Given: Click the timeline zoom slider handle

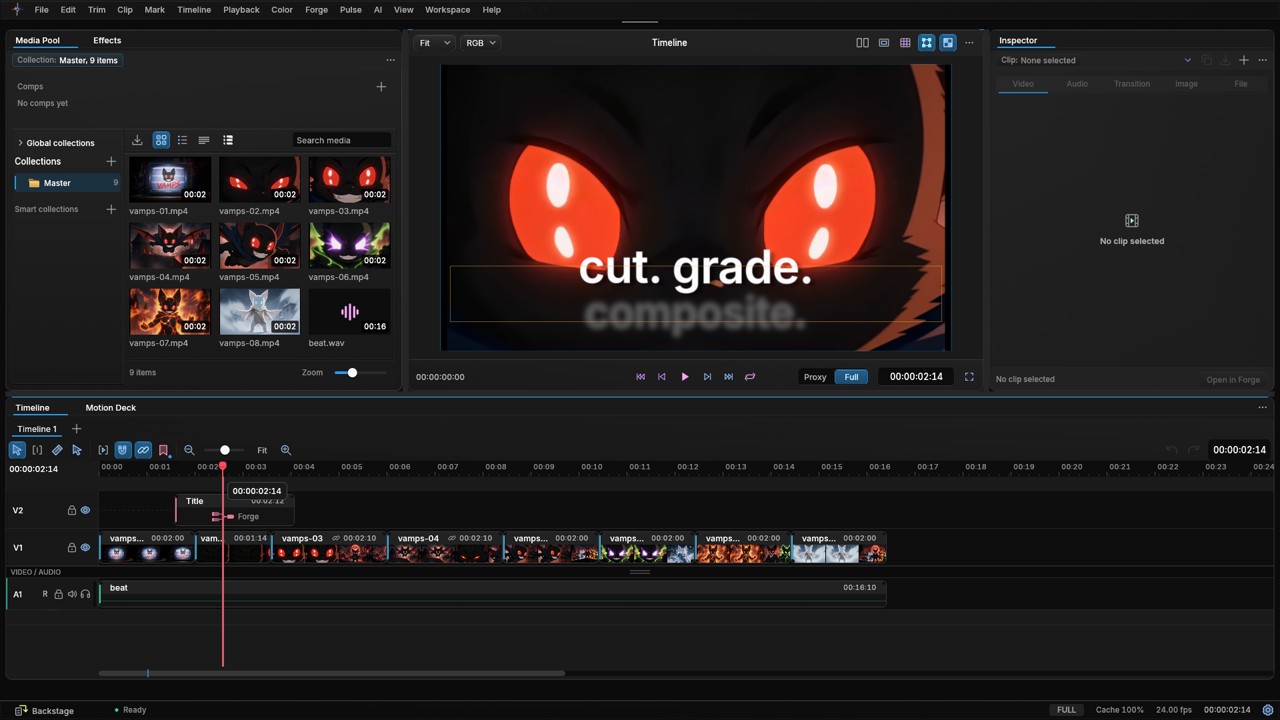Looking at the screenshot, I should [x=225, y=450].
